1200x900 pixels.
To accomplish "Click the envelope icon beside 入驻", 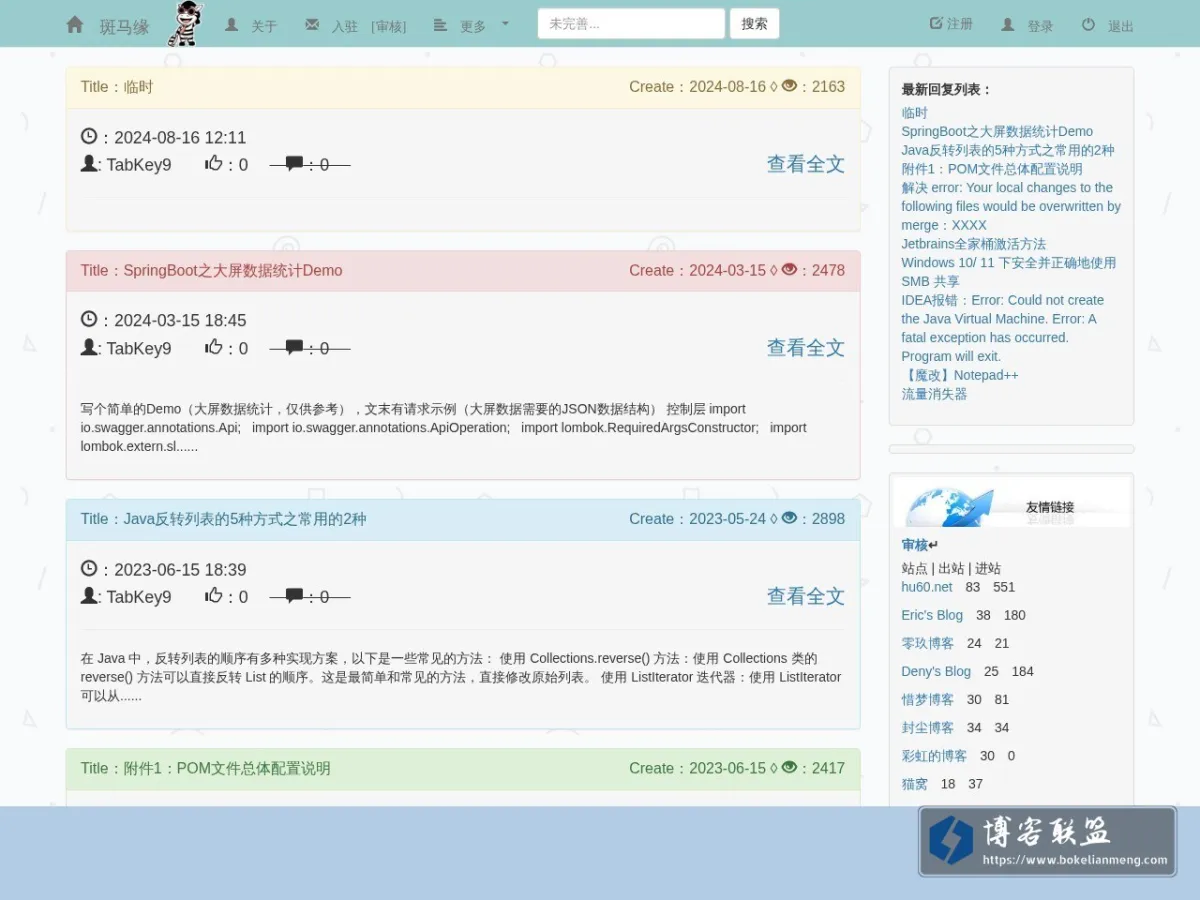I will [x=312, y=25].
